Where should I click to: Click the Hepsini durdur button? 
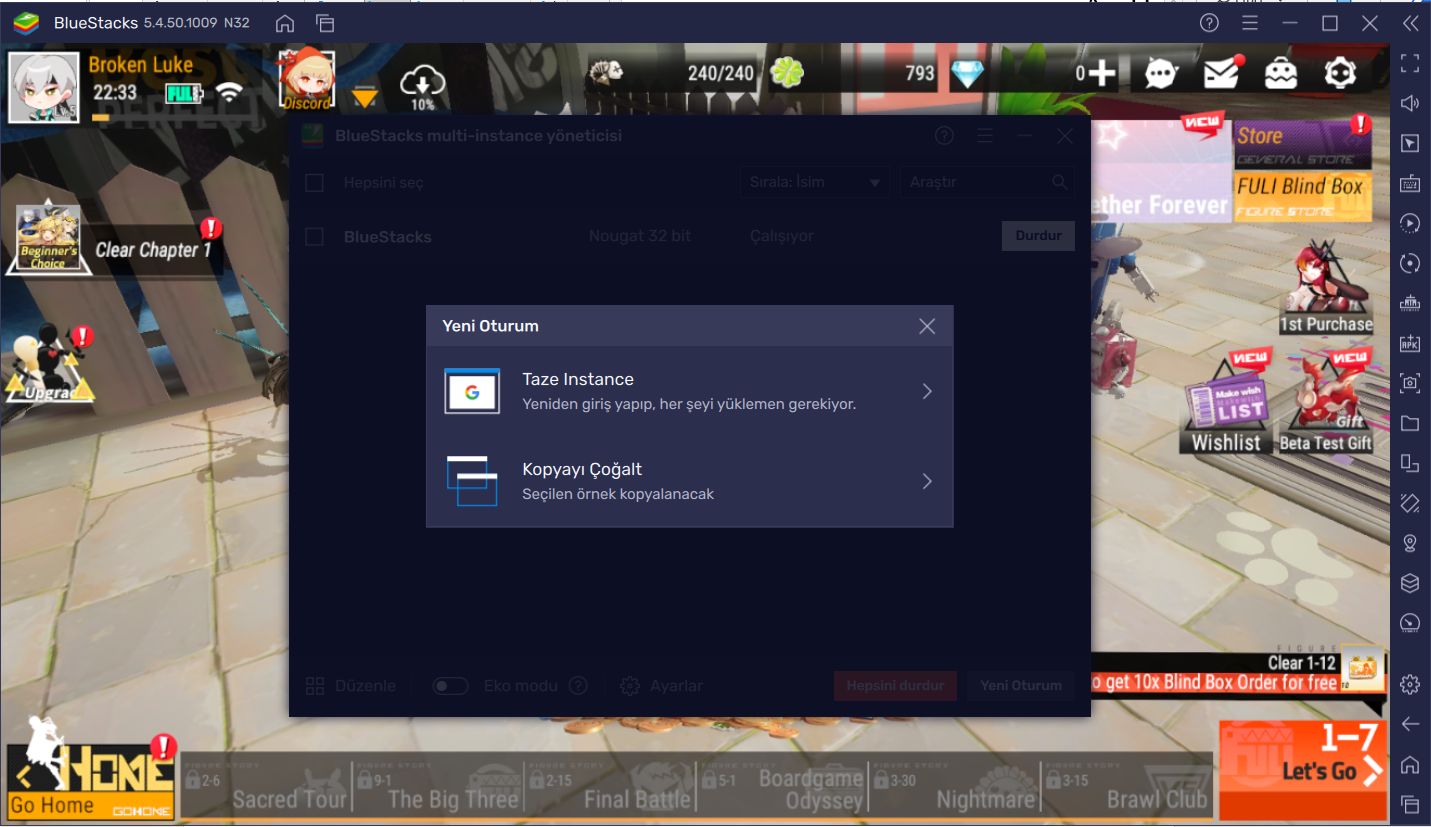click(x=895, y=686)
